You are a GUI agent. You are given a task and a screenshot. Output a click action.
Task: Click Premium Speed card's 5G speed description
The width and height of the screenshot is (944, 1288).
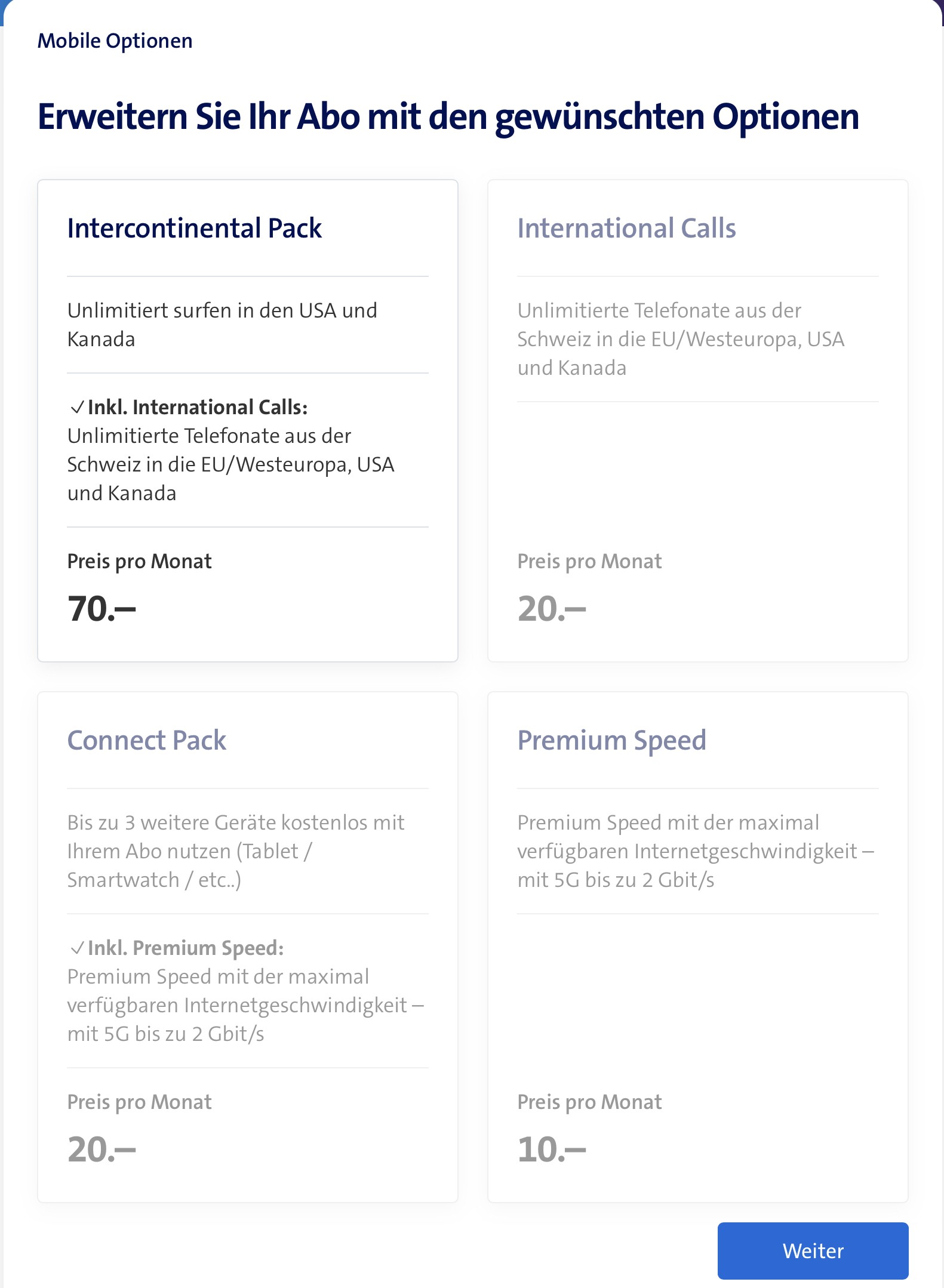695,851
